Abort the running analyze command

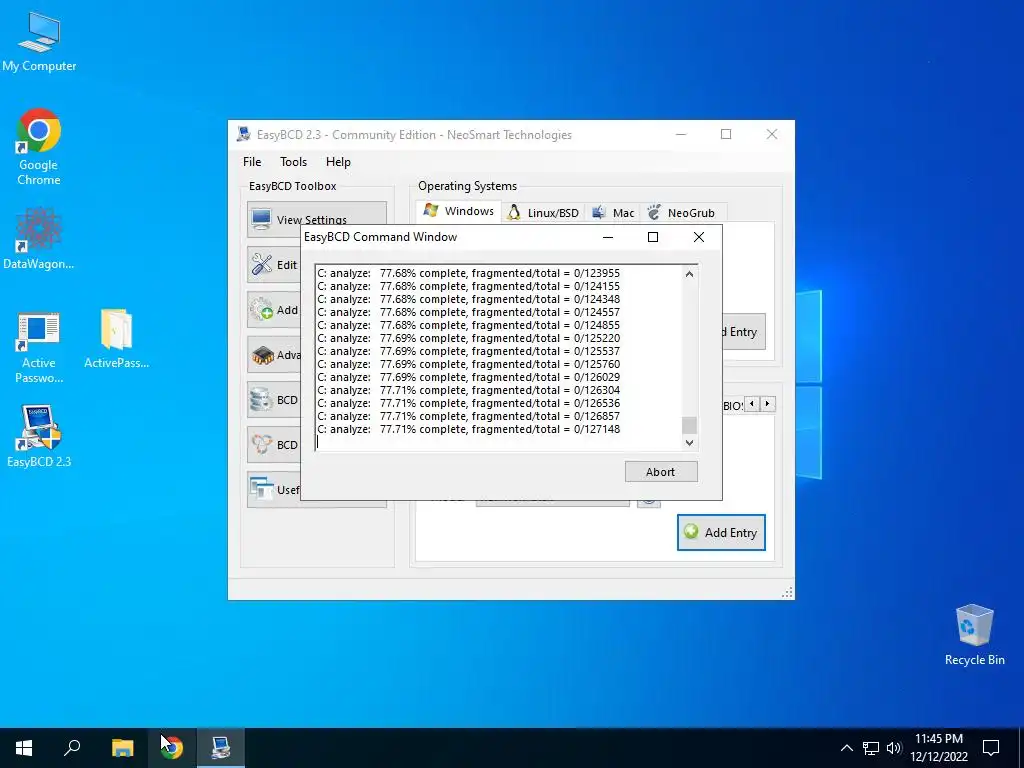661,472
